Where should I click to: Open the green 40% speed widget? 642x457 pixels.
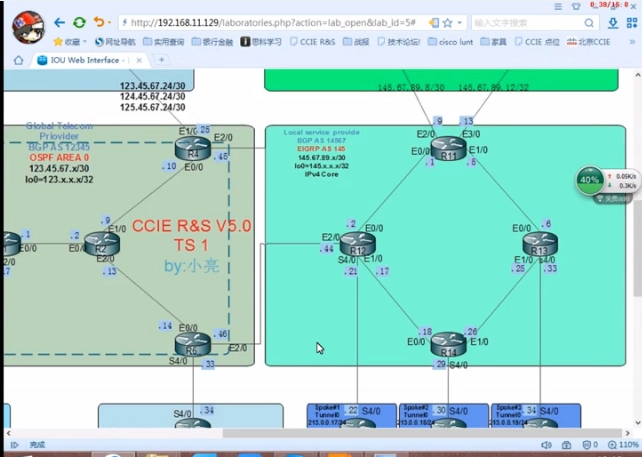click(x=591, y=181)
